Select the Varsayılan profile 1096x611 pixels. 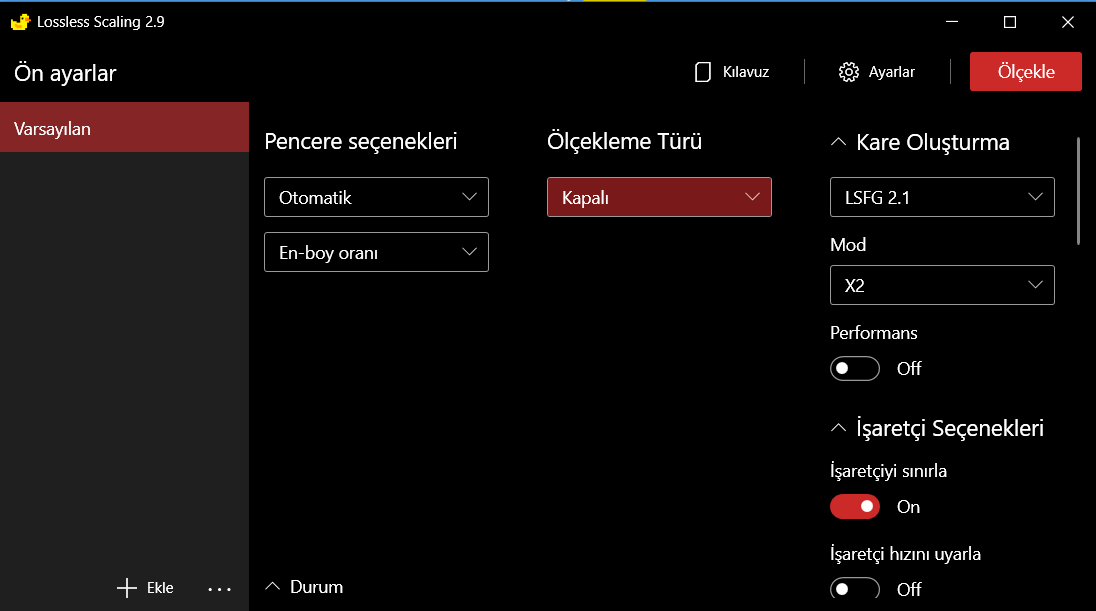click(x=124, y=128)
